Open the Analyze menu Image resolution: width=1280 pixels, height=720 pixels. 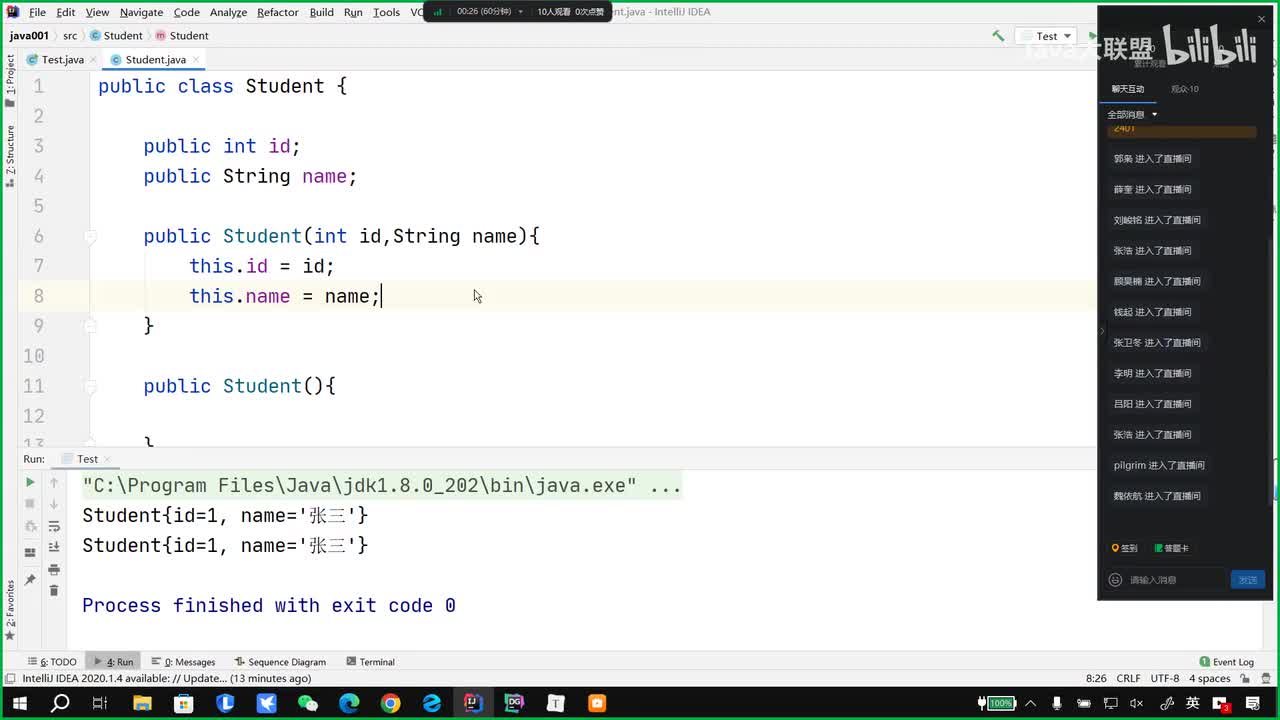pyautogui.click(x=228, y=12)
